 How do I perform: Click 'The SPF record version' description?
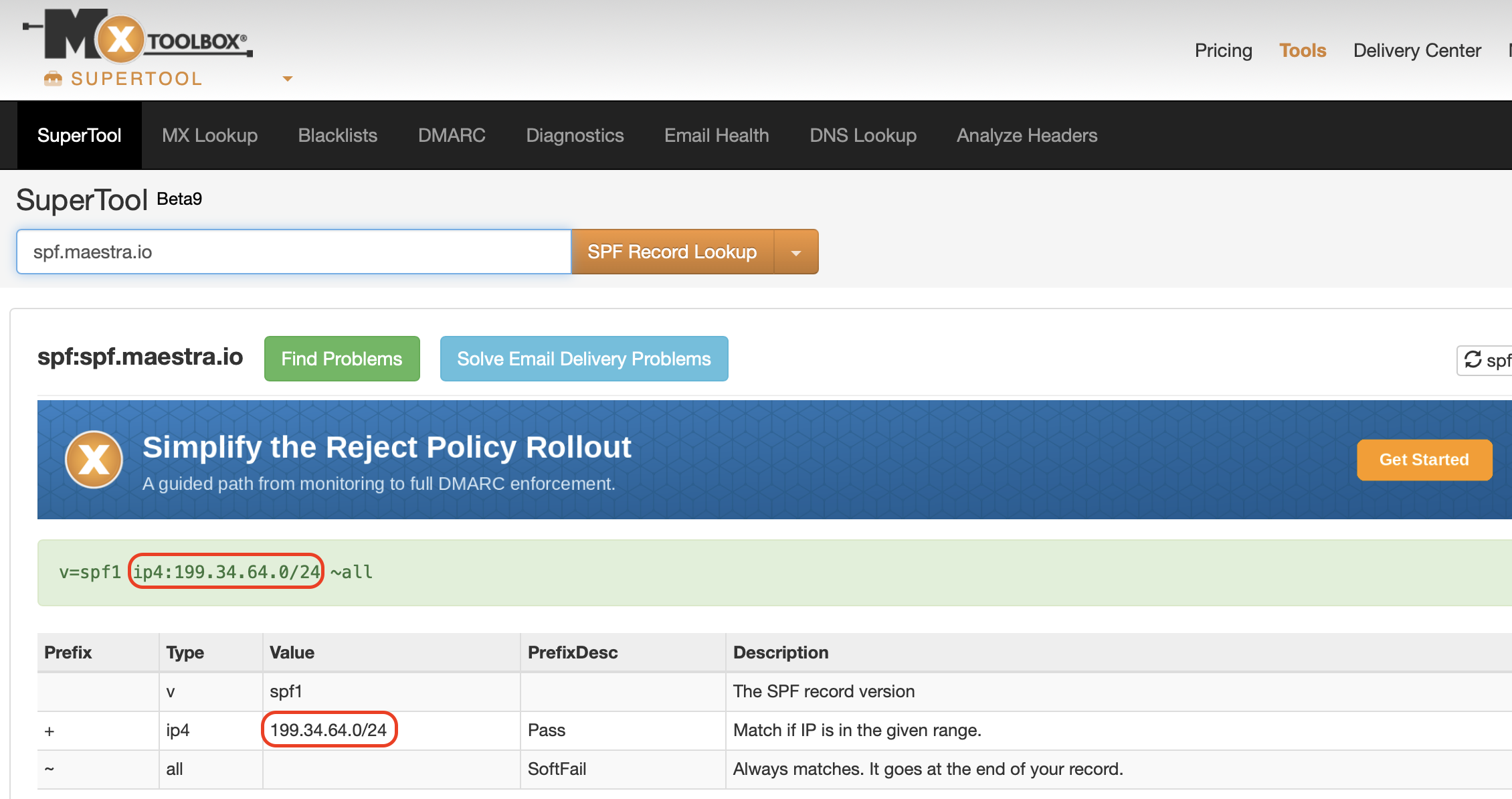824,691
